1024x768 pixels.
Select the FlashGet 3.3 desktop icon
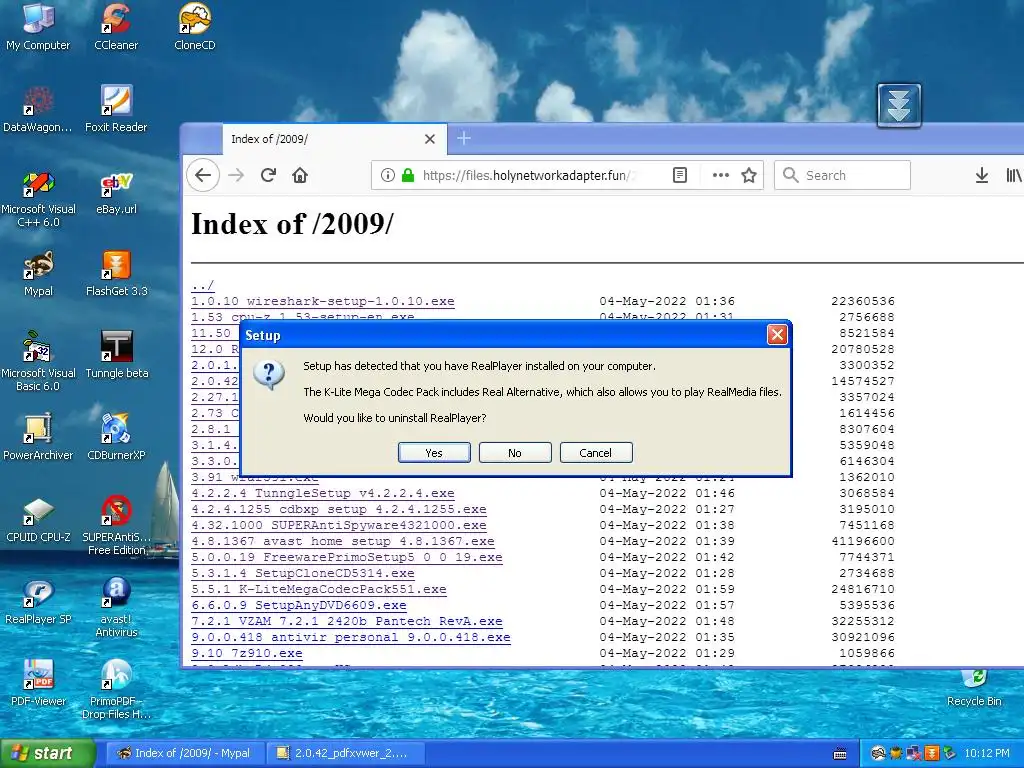coord(116,274)
